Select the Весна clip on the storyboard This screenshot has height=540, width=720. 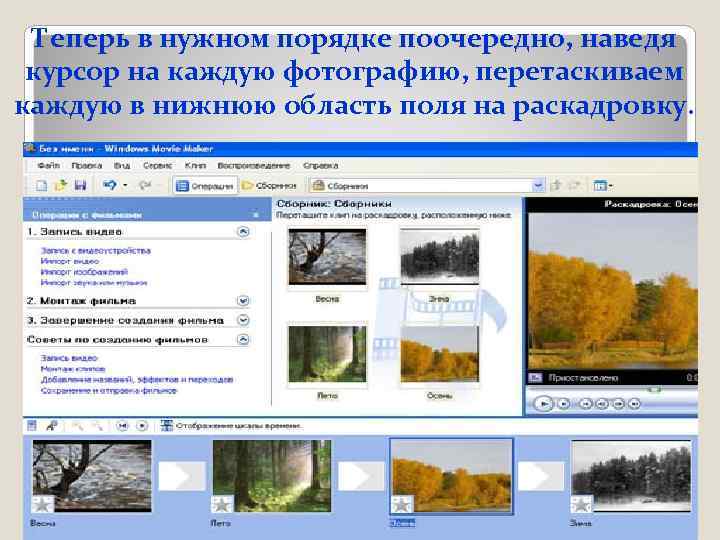(x=92, y=476)
